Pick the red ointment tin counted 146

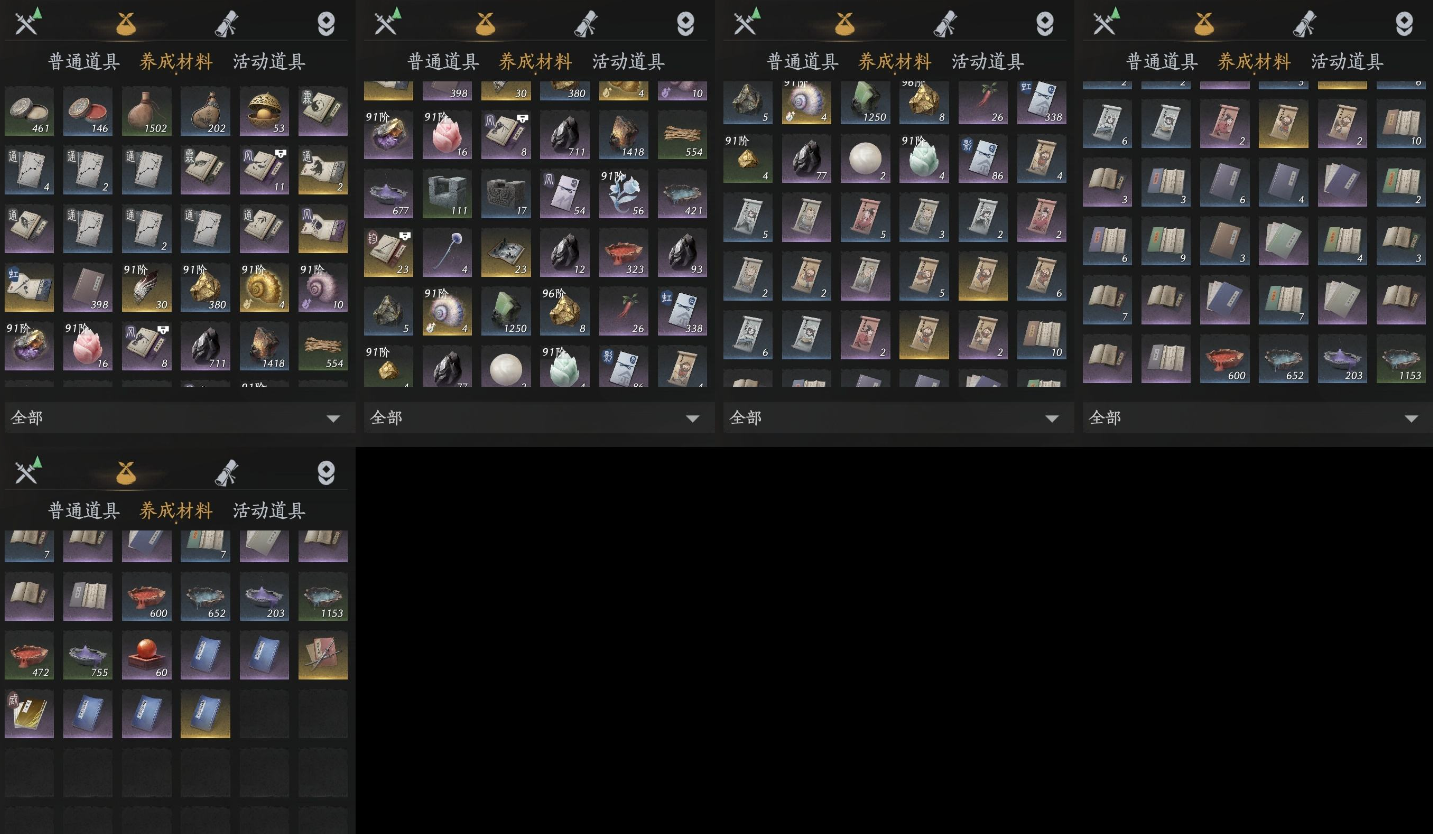point(88,111)
